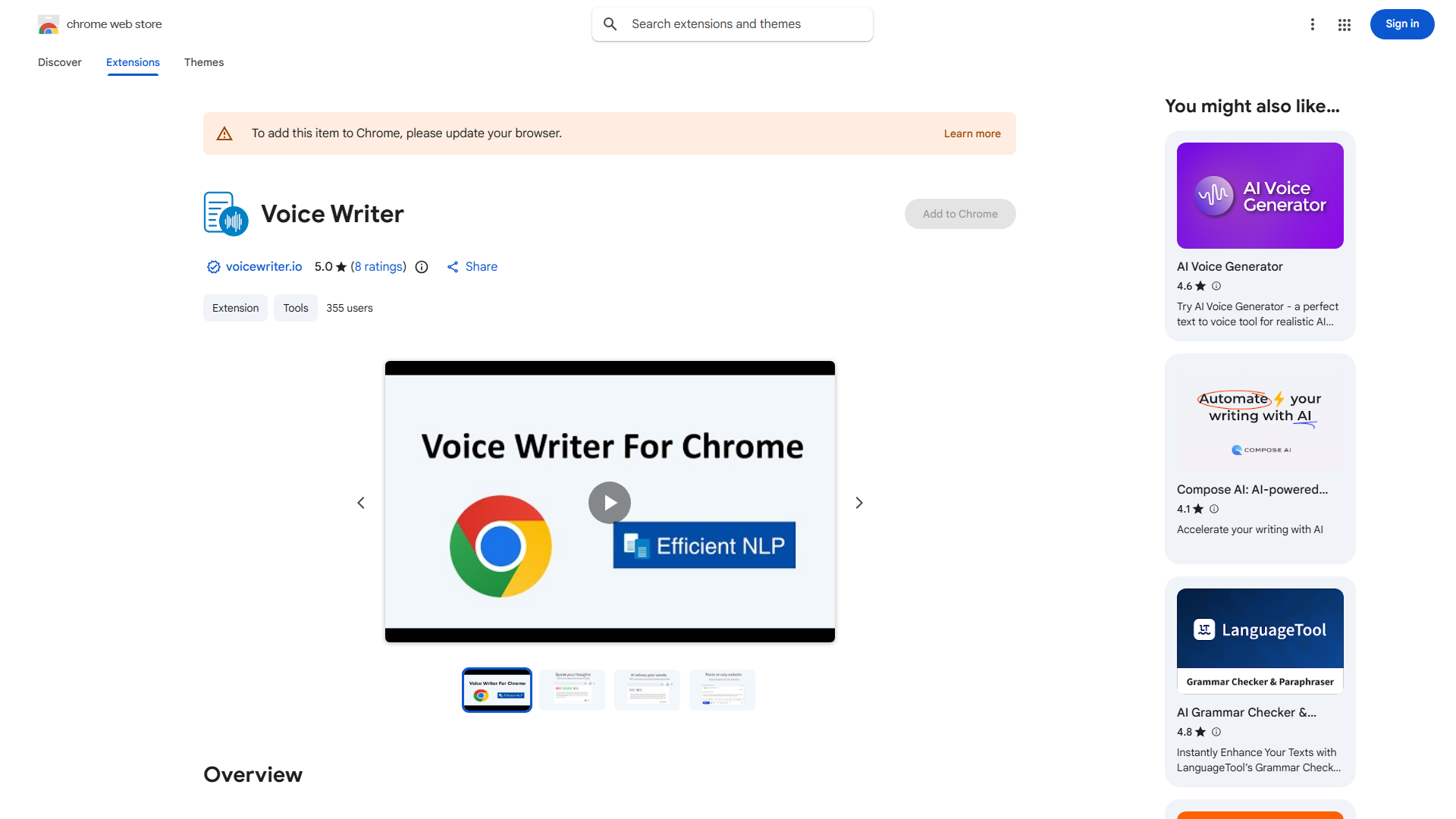Screen dimensions: 1456x819
Task: Click the warning triangle in the update banner
Action: coord(224,133)
